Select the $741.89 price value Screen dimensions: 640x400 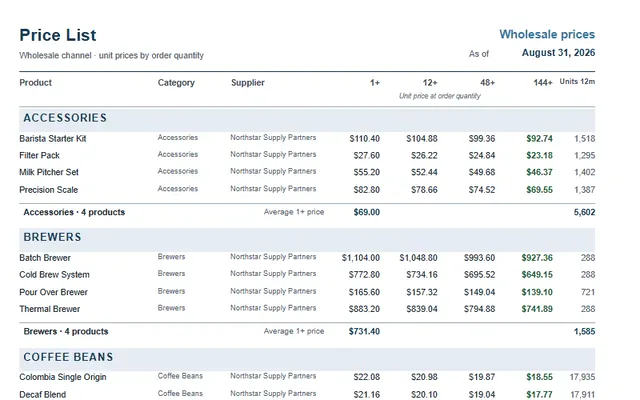(537, 309)
